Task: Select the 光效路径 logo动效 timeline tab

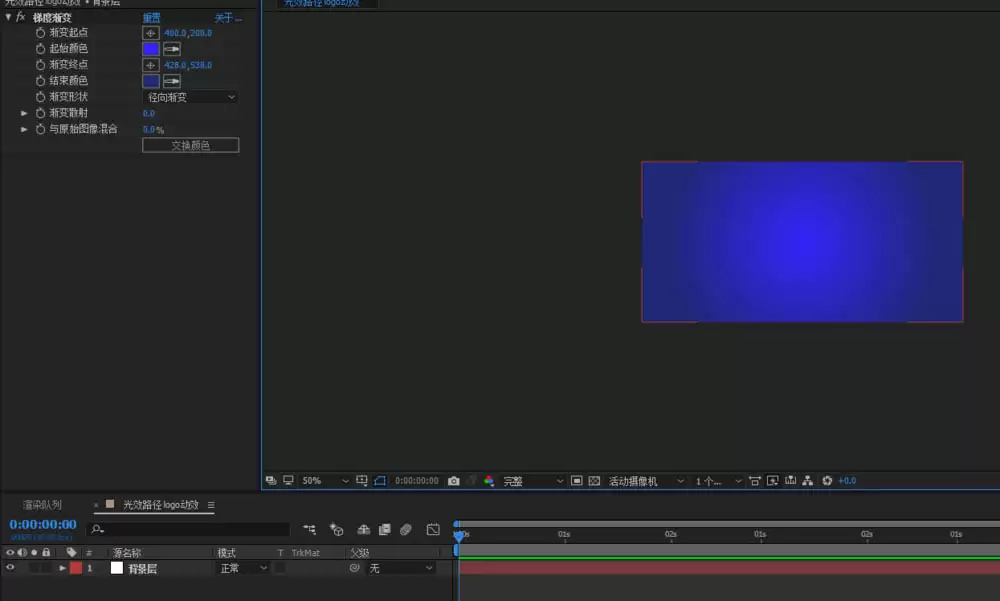Action: [161, 505]
